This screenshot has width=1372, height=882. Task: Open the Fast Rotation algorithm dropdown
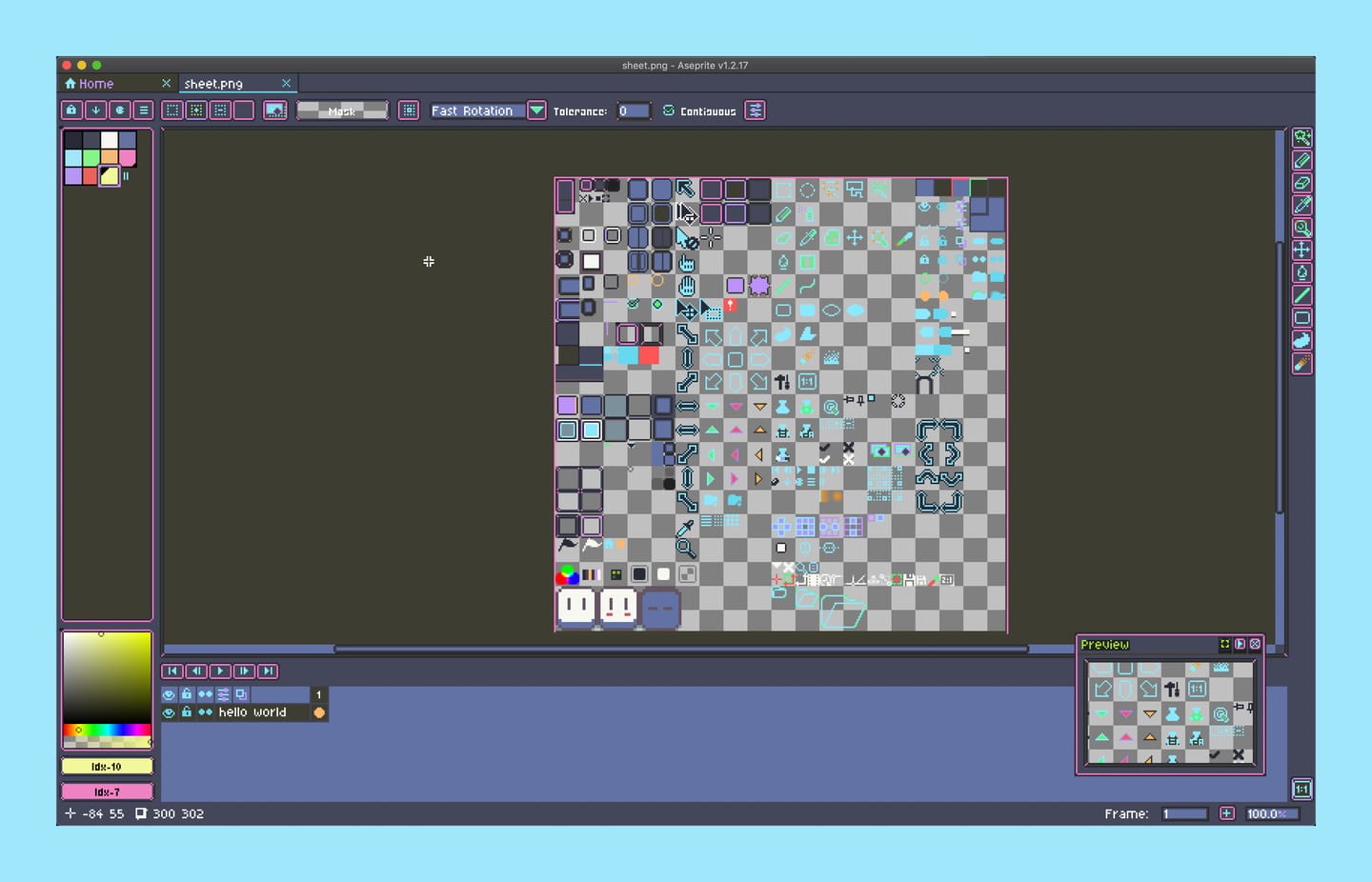point(536,110)
